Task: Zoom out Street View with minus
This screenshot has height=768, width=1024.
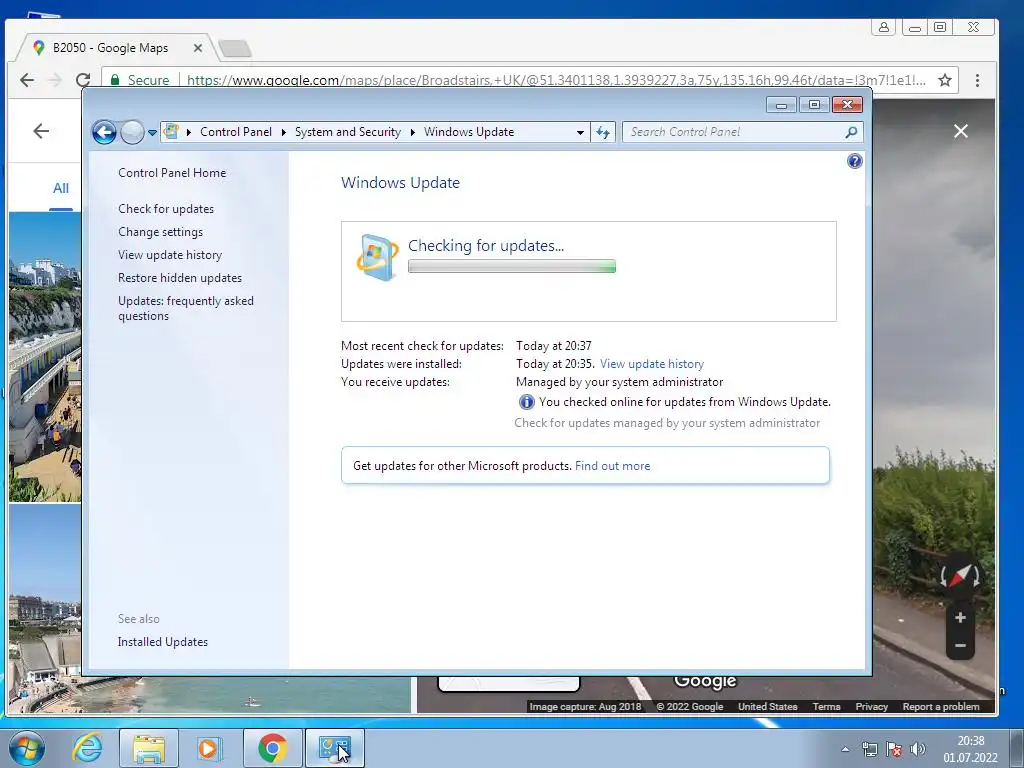Action: 960,646
